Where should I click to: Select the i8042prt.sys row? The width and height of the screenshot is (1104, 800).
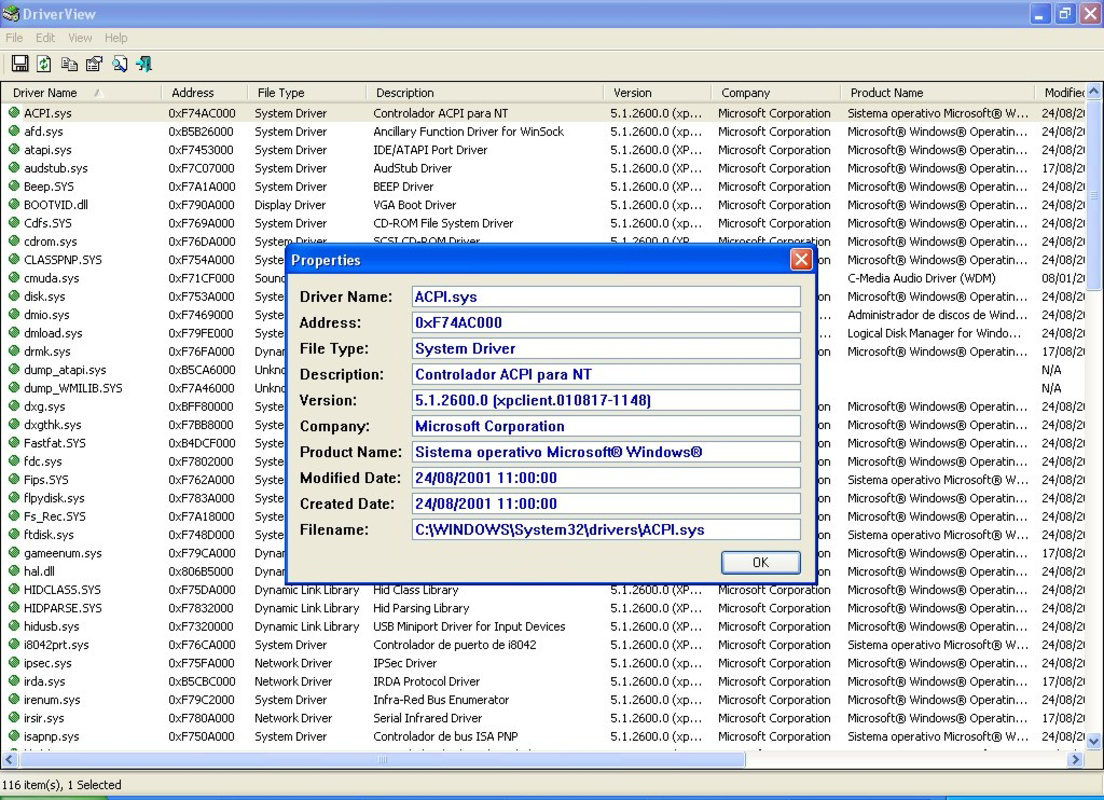pyautogui.click(x=542, y=644)
